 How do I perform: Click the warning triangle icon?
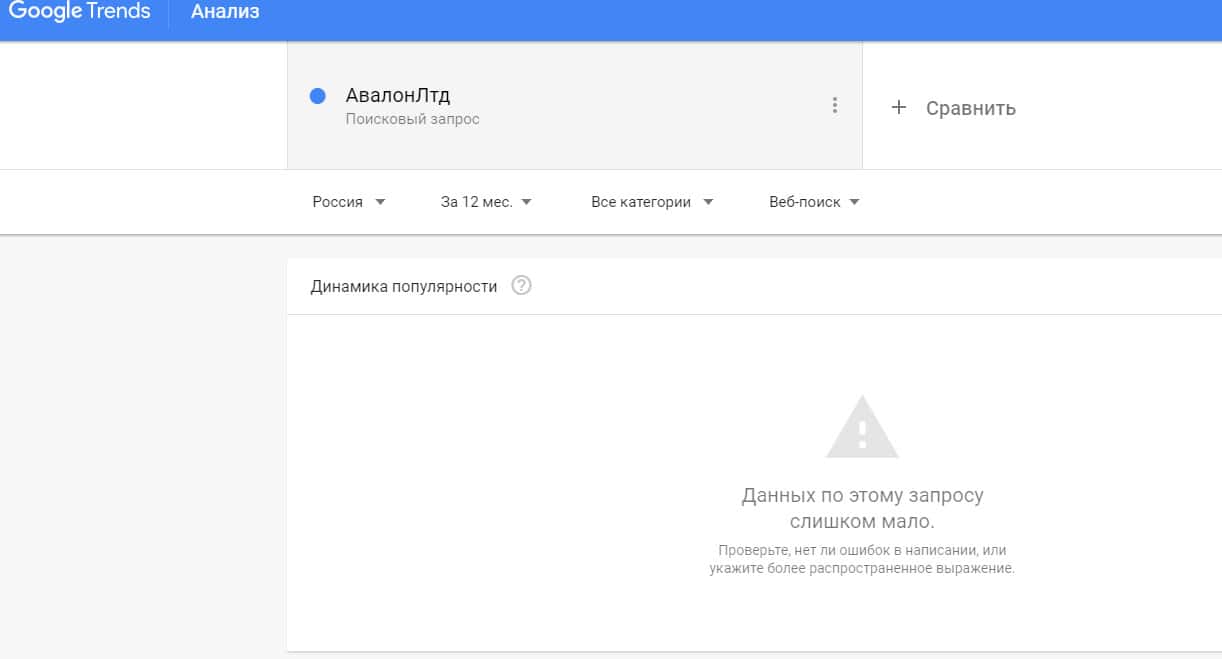click(862, 428)
